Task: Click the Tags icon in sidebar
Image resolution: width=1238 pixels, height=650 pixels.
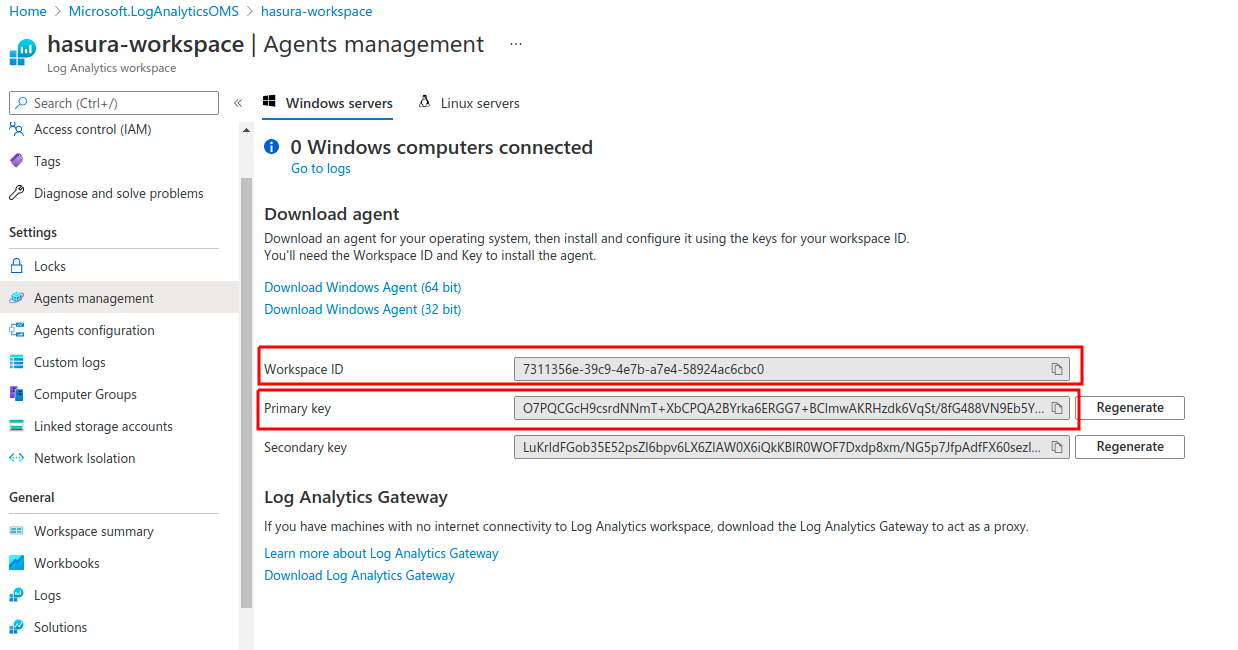Action: 16,161
